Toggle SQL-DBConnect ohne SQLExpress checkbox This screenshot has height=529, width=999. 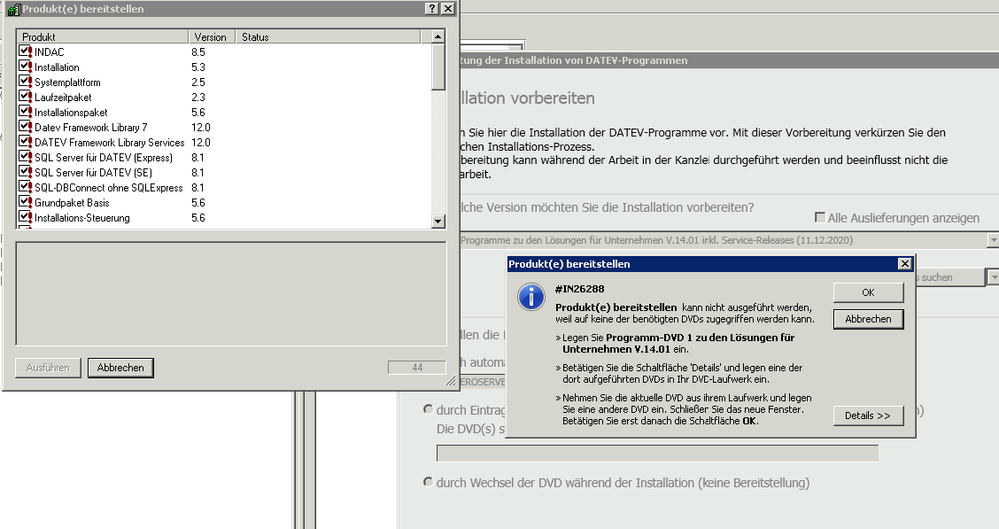25,187
